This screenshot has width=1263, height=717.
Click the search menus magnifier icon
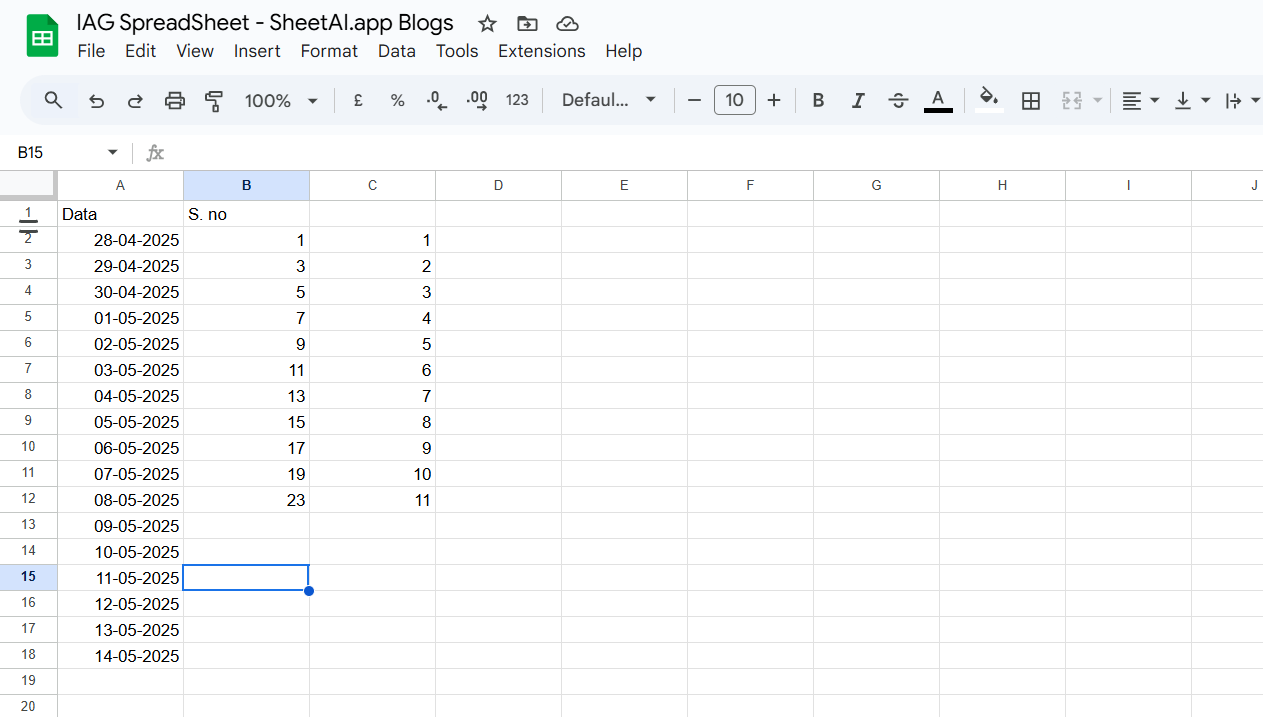coord(54,100)
